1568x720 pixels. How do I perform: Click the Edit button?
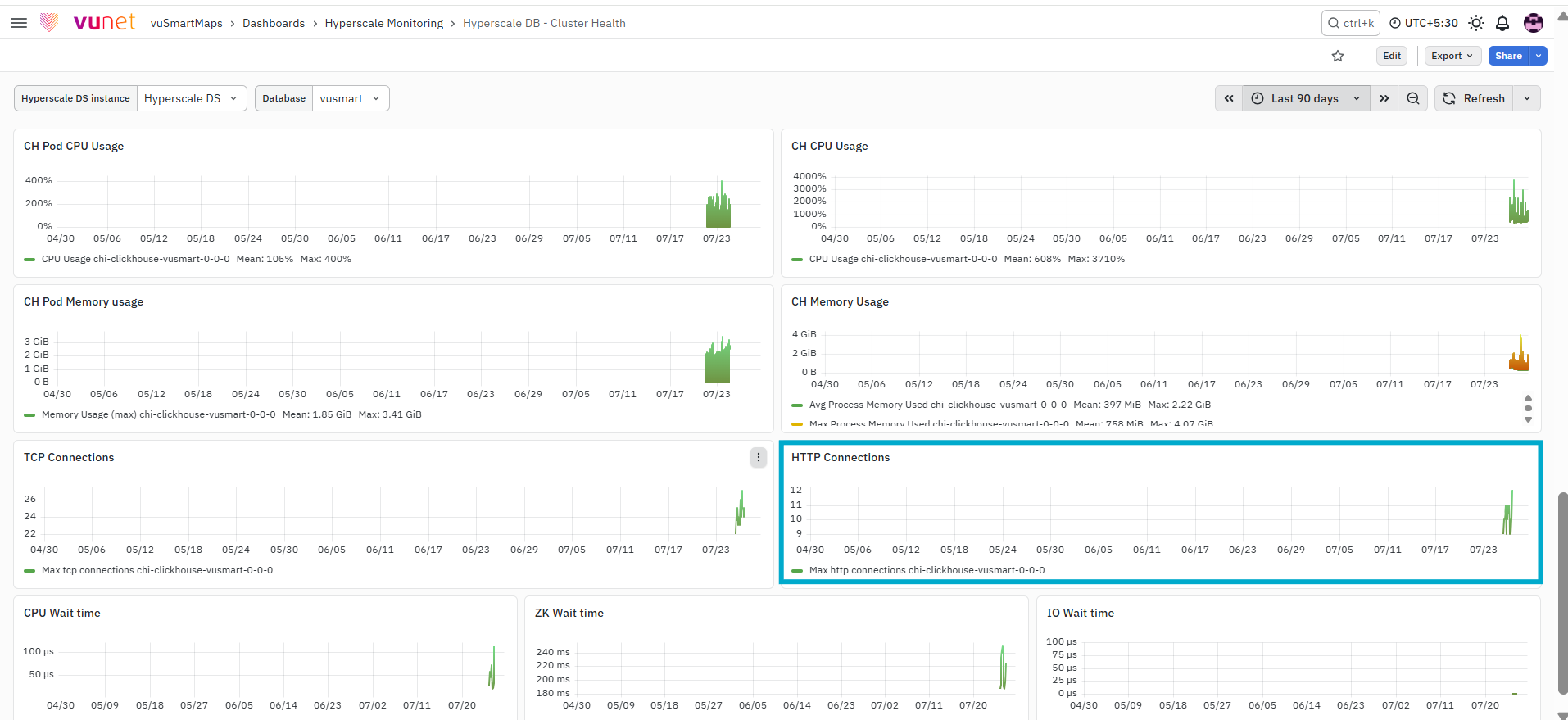click(x=1392, y=56)
